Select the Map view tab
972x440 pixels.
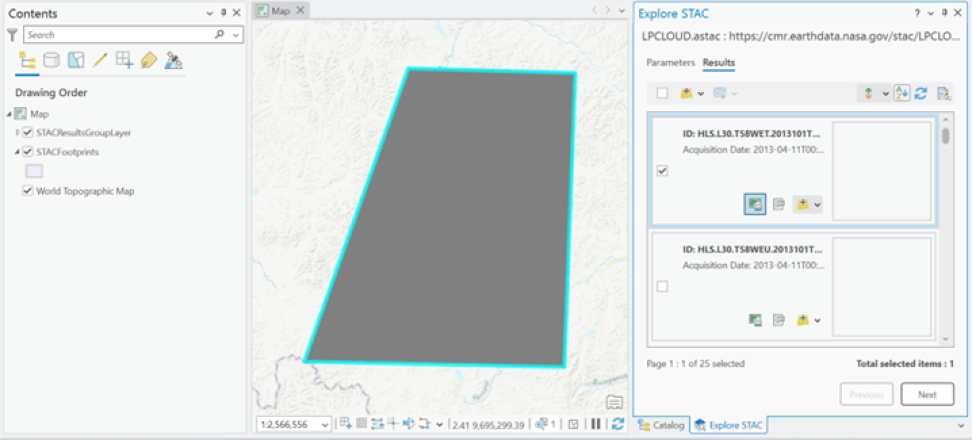pos(281,11)
